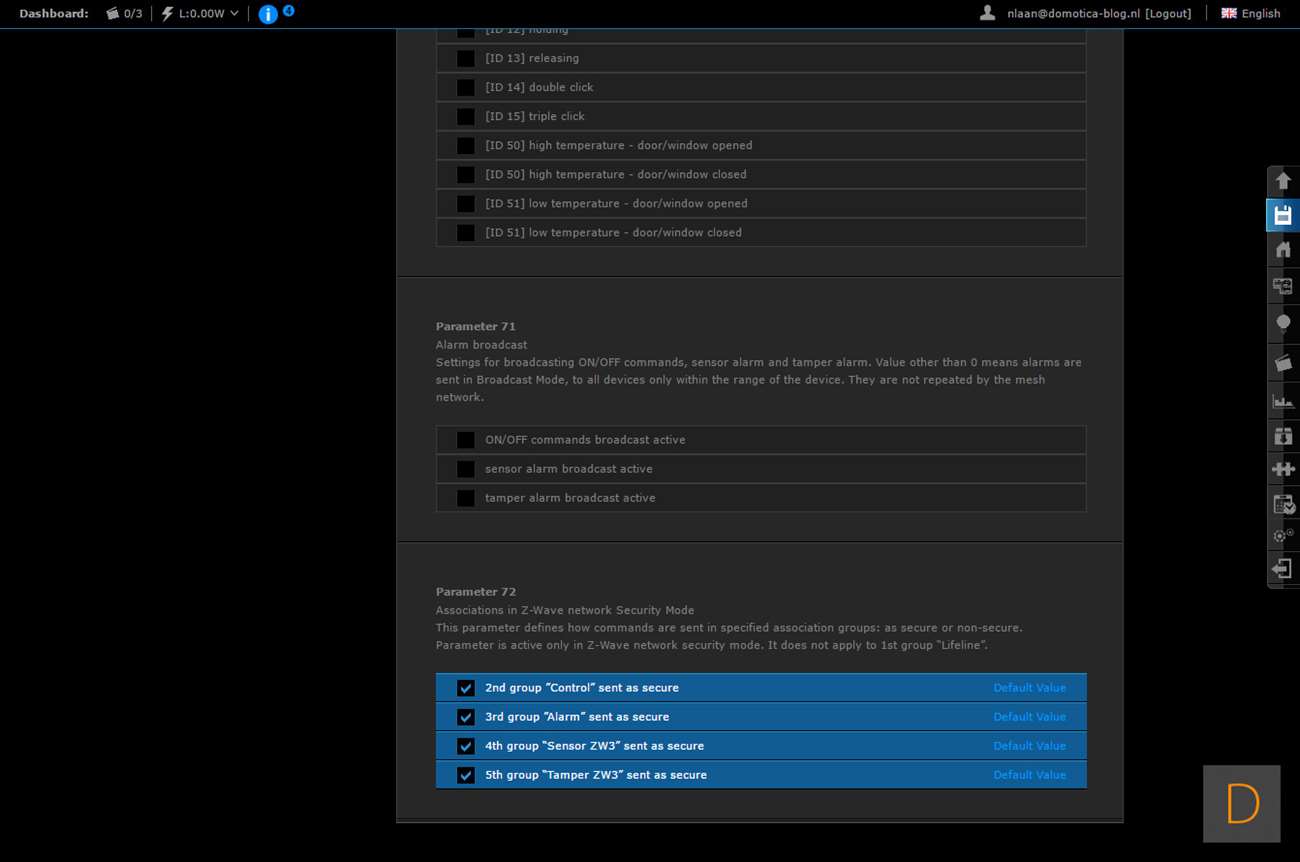
Task: Open the house icon in sidebar
Action: click(x=1282, y=249)
